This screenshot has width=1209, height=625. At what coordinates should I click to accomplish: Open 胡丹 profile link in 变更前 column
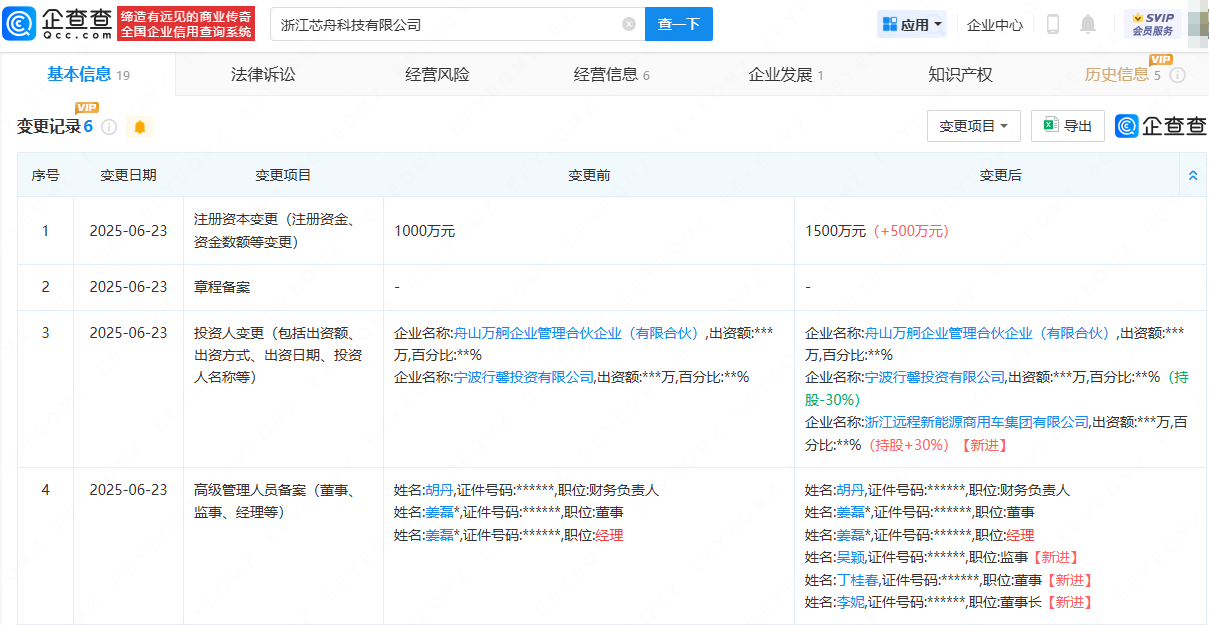click(x=439, y=490)
